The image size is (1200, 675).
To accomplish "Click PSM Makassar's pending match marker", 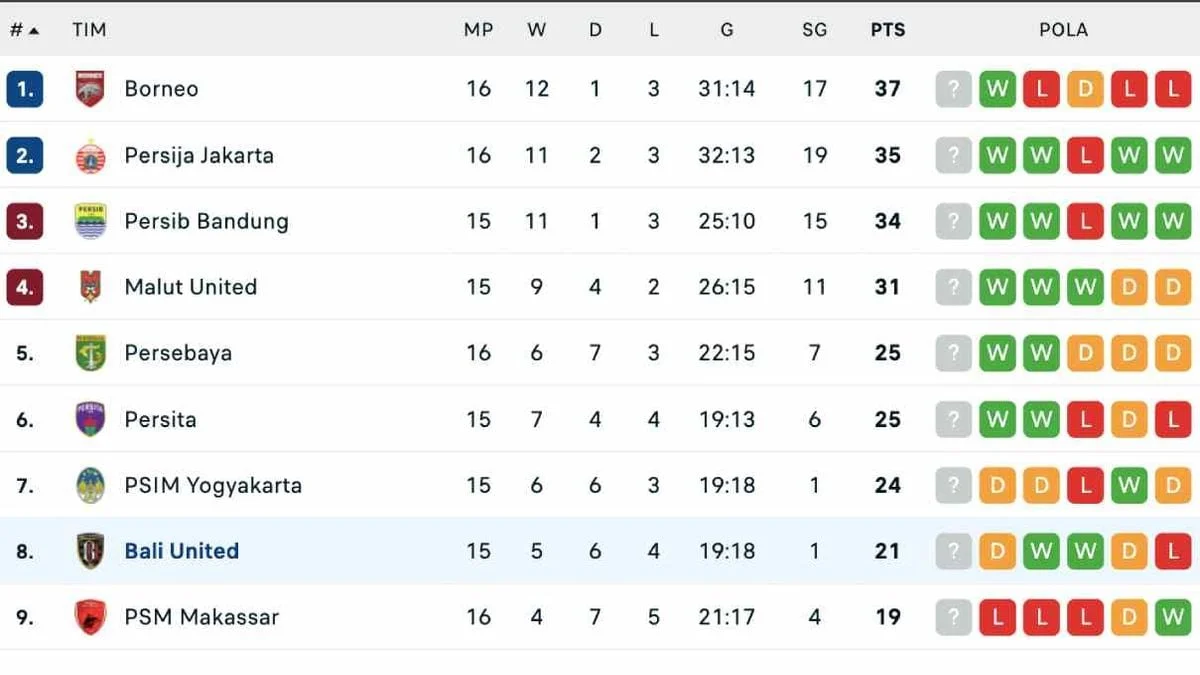I will (x=953, y=617).
